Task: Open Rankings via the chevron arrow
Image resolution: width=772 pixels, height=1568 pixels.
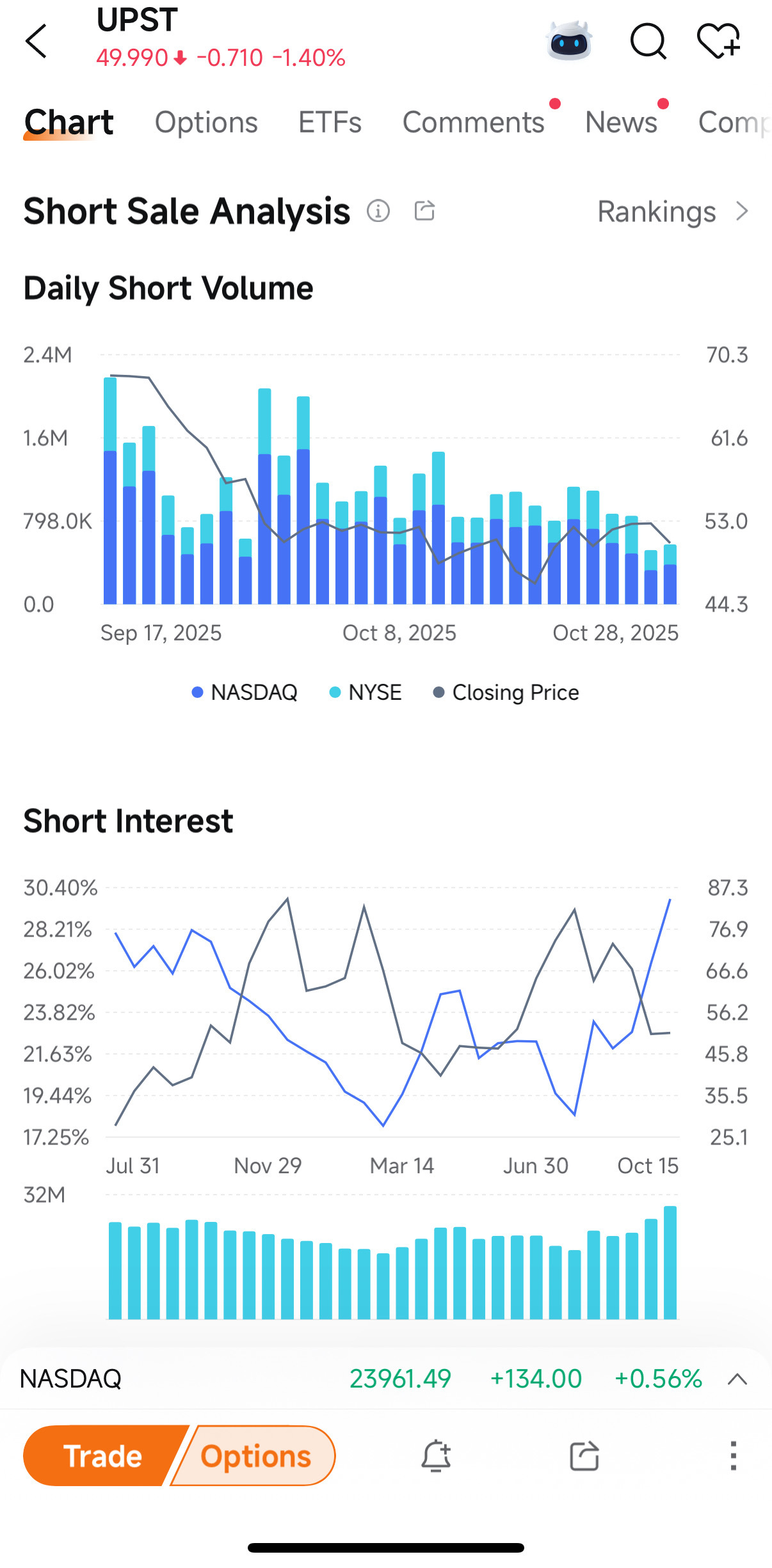Action: [x=742, y=211]
